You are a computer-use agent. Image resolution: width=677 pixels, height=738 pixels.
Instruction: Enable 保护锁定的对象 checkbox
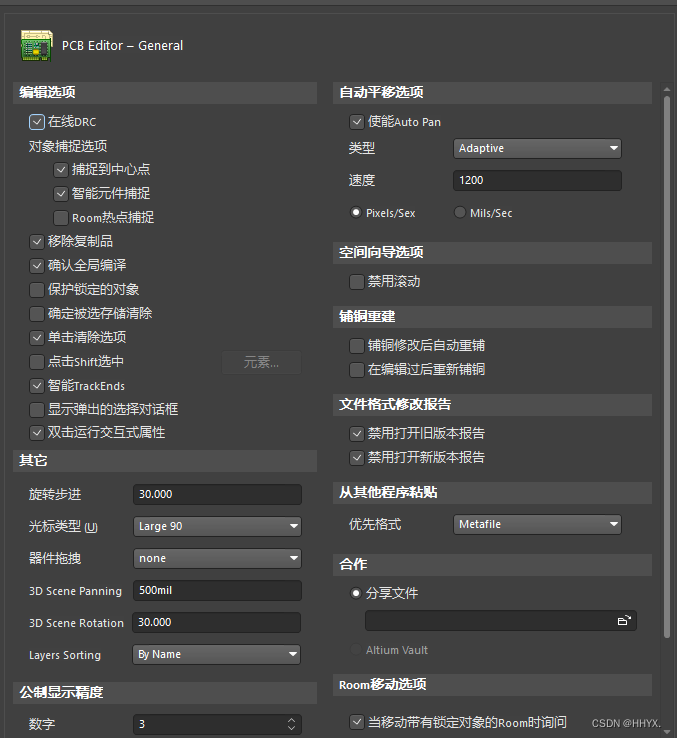tap(37, 289)
